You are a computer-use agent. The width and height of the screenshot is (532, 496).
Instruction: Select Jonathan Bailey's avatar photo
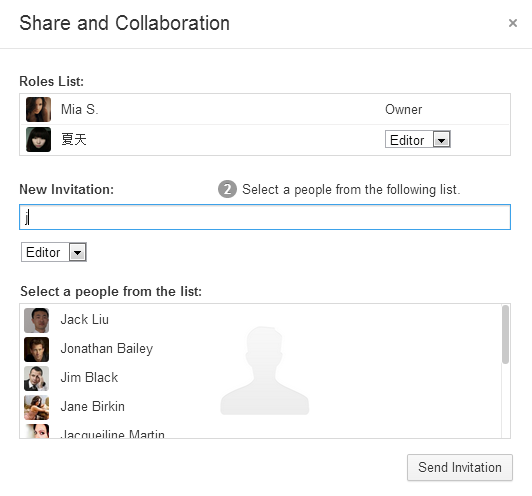(x=36, y=349)
